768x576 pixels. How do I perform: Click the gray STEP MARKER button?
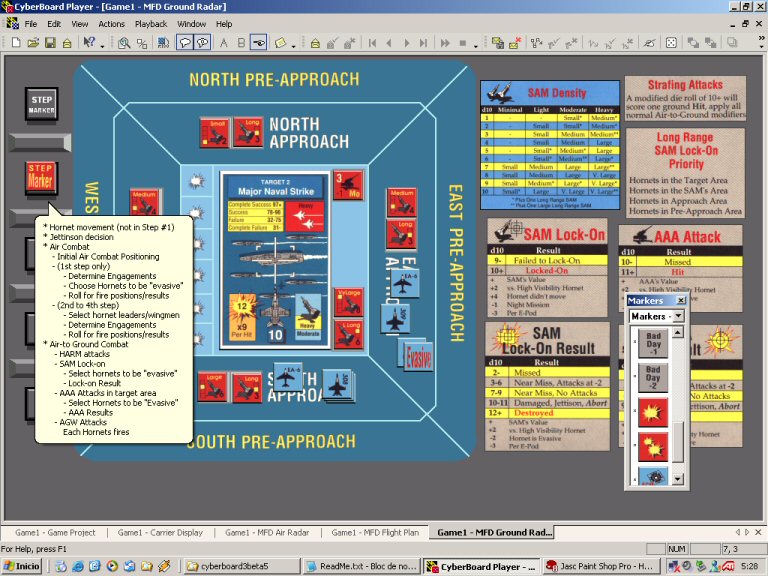[42, 104]
